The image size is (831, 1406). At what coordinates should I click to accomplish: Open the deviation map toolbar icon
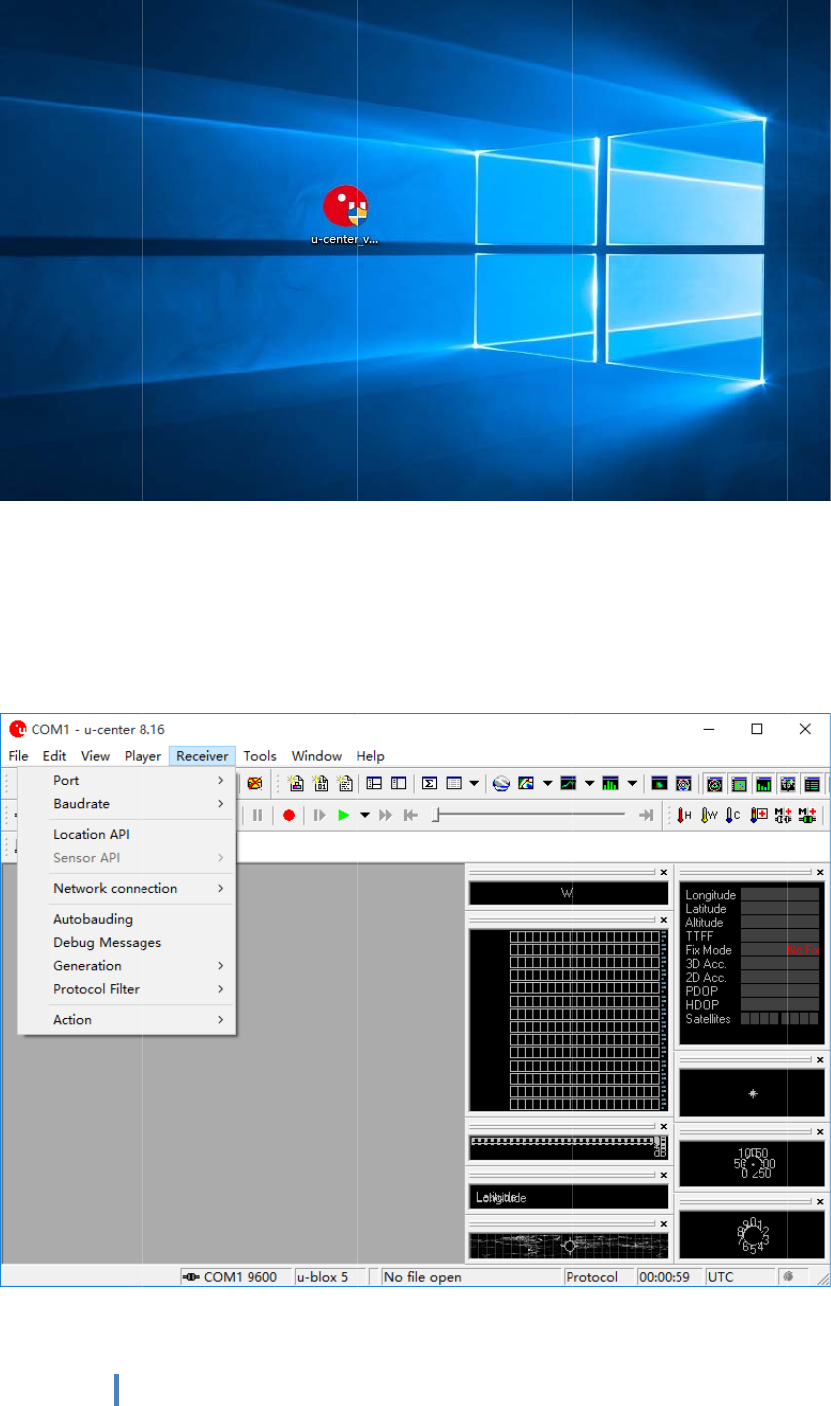pos(659,784)
